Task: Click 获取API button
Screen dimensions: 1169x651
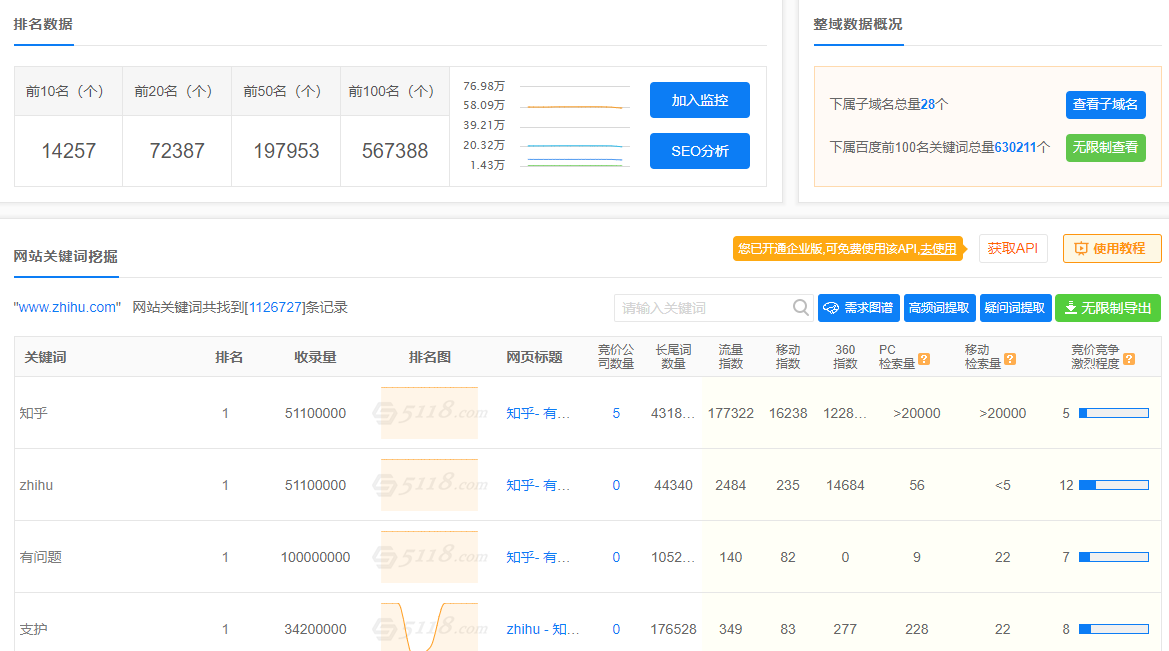Action: tap(1012, 248)
